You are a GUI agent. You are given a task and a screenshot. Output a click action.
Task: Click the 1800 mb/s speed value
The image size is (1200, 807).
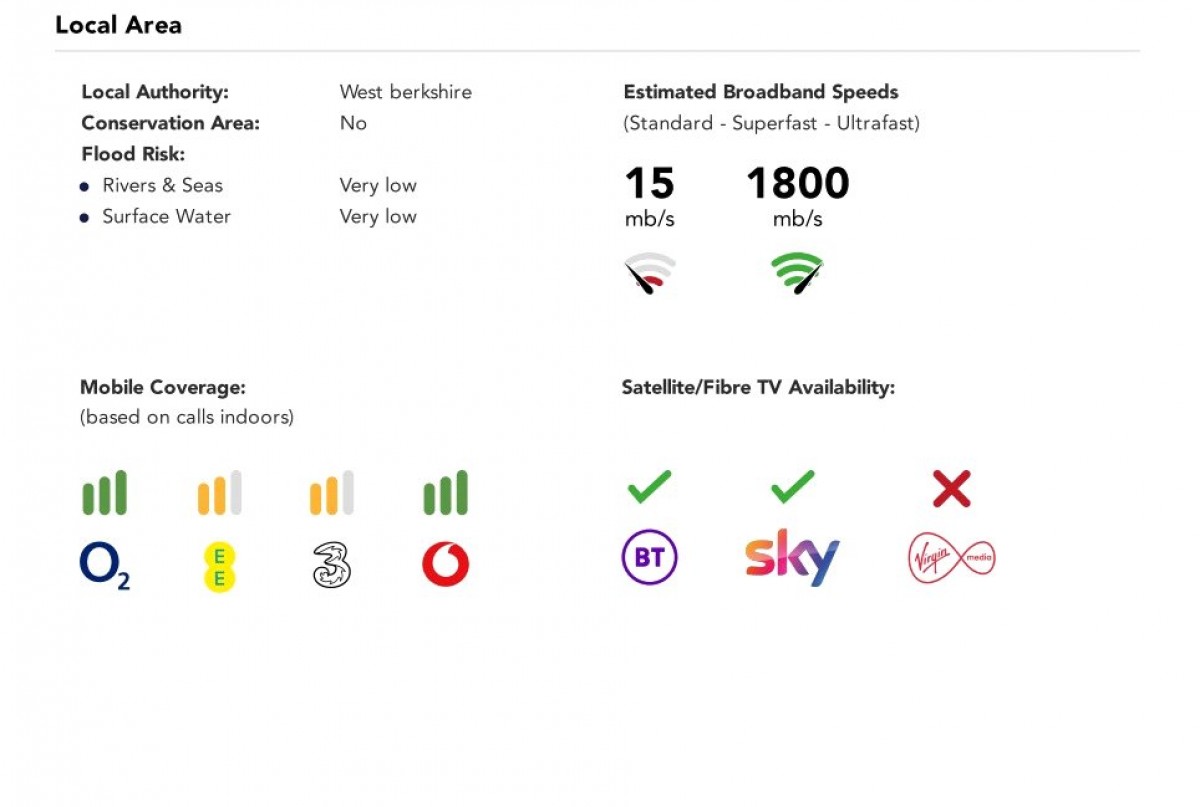point(797,184)
